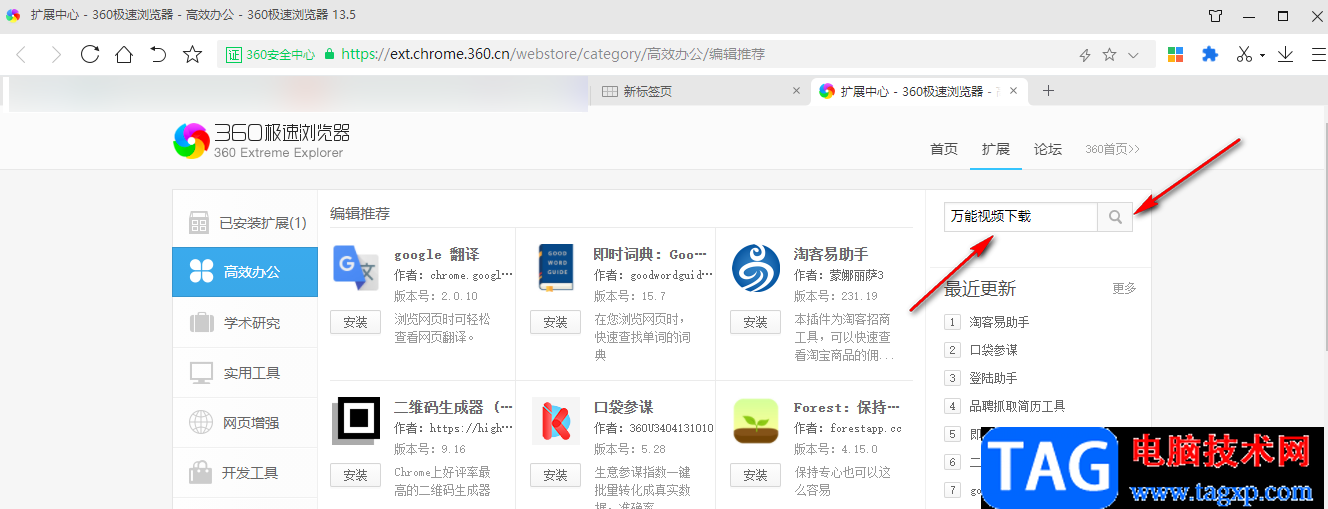Open 品聘抓取简历工具 in 最近更新 list

point(1017,406)
